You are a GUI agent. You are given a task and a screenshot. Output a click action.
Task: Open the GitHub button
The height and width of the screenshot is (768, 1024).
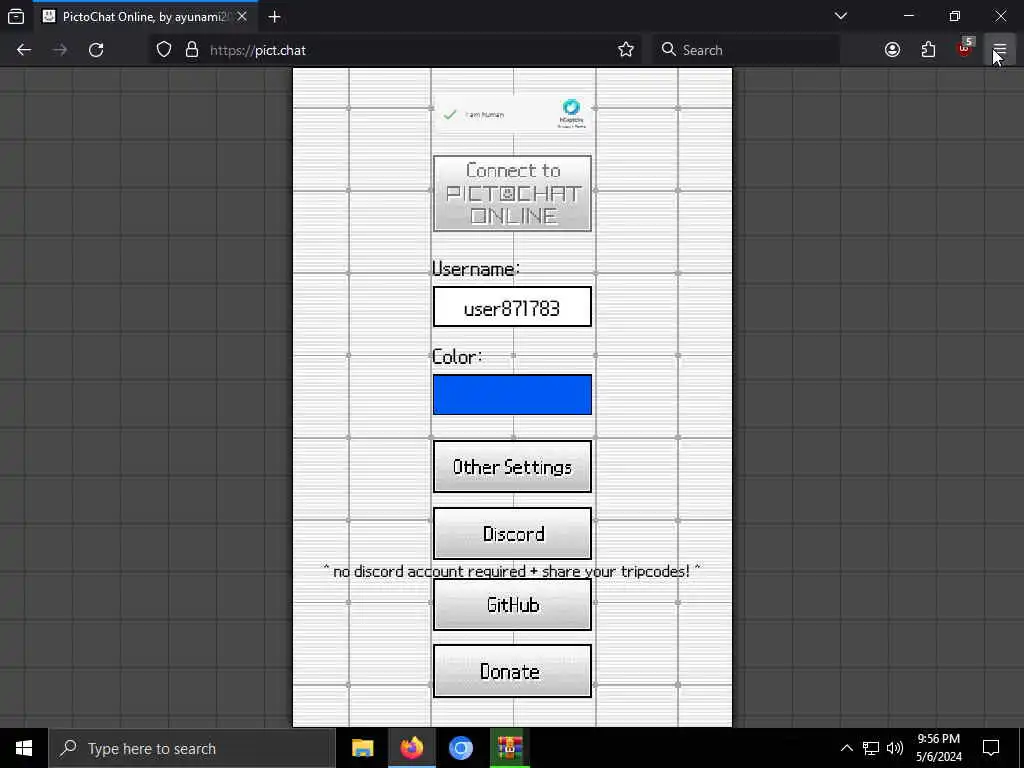(512, 605)
